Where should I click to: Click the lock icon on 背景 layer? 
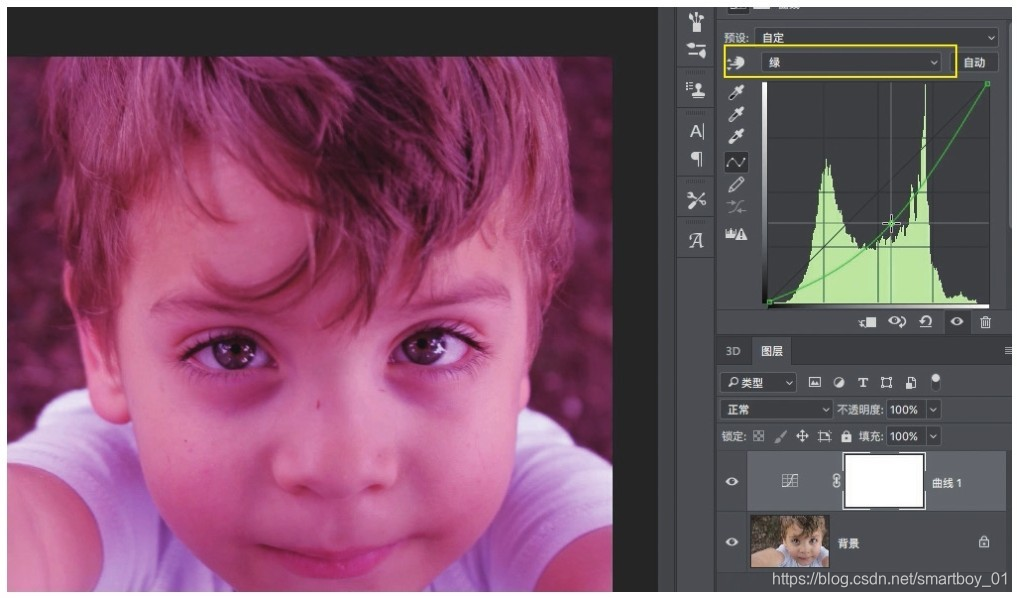coord(984,541)
